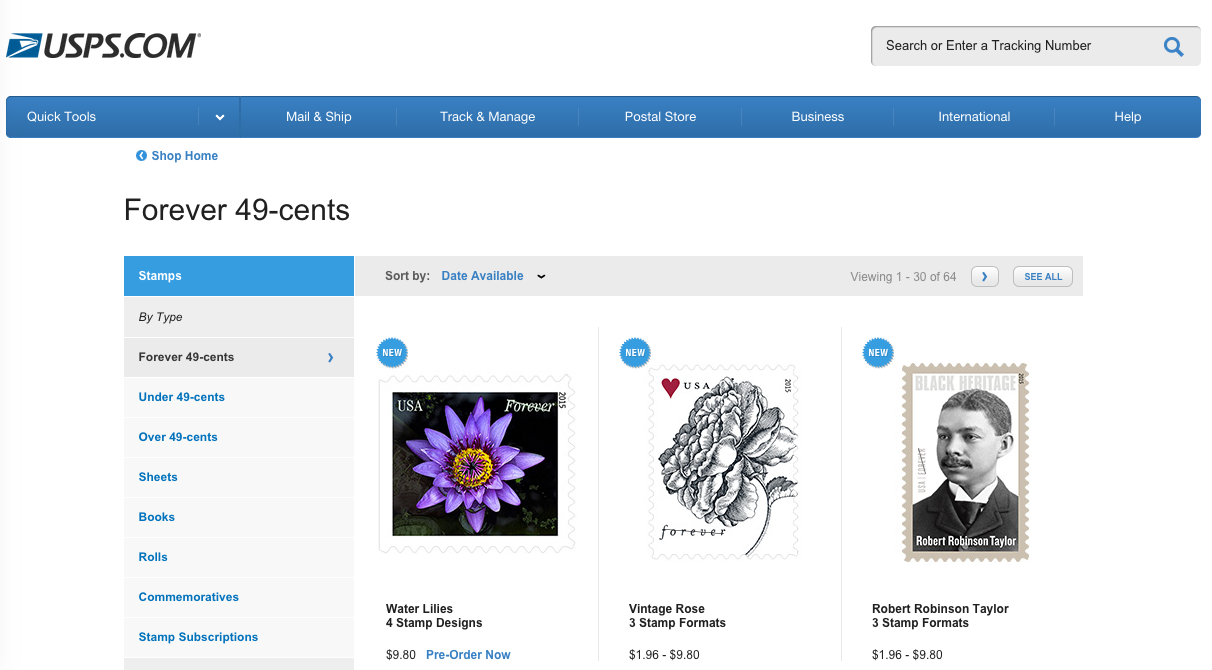Click the Shop Home link
This screenshot has height=670, width=1212.
point(185,156)
